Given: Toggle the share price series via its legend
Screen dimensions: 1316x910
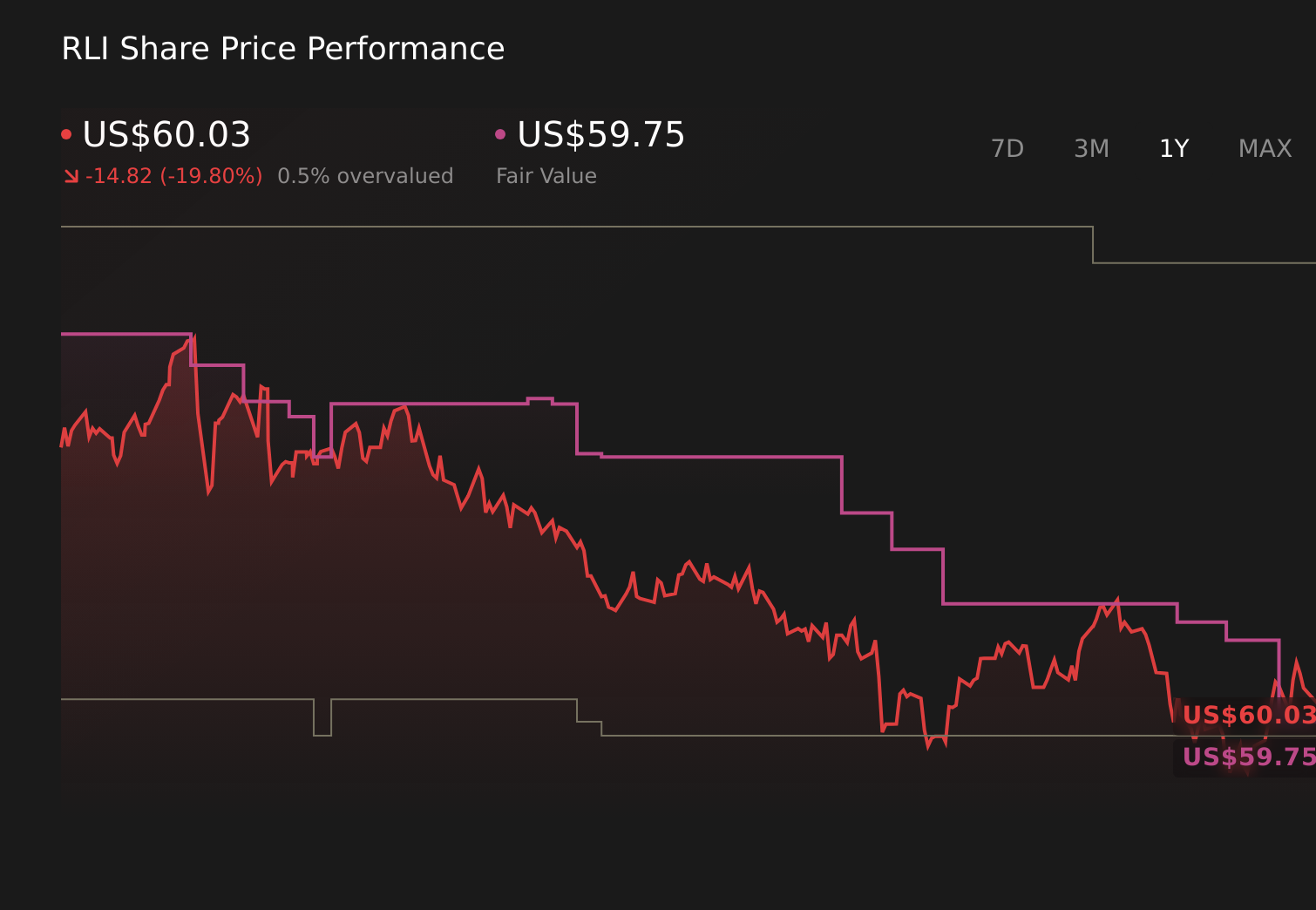Looking at the screenshot, I should pyautogui.click(x=166, y=135).
